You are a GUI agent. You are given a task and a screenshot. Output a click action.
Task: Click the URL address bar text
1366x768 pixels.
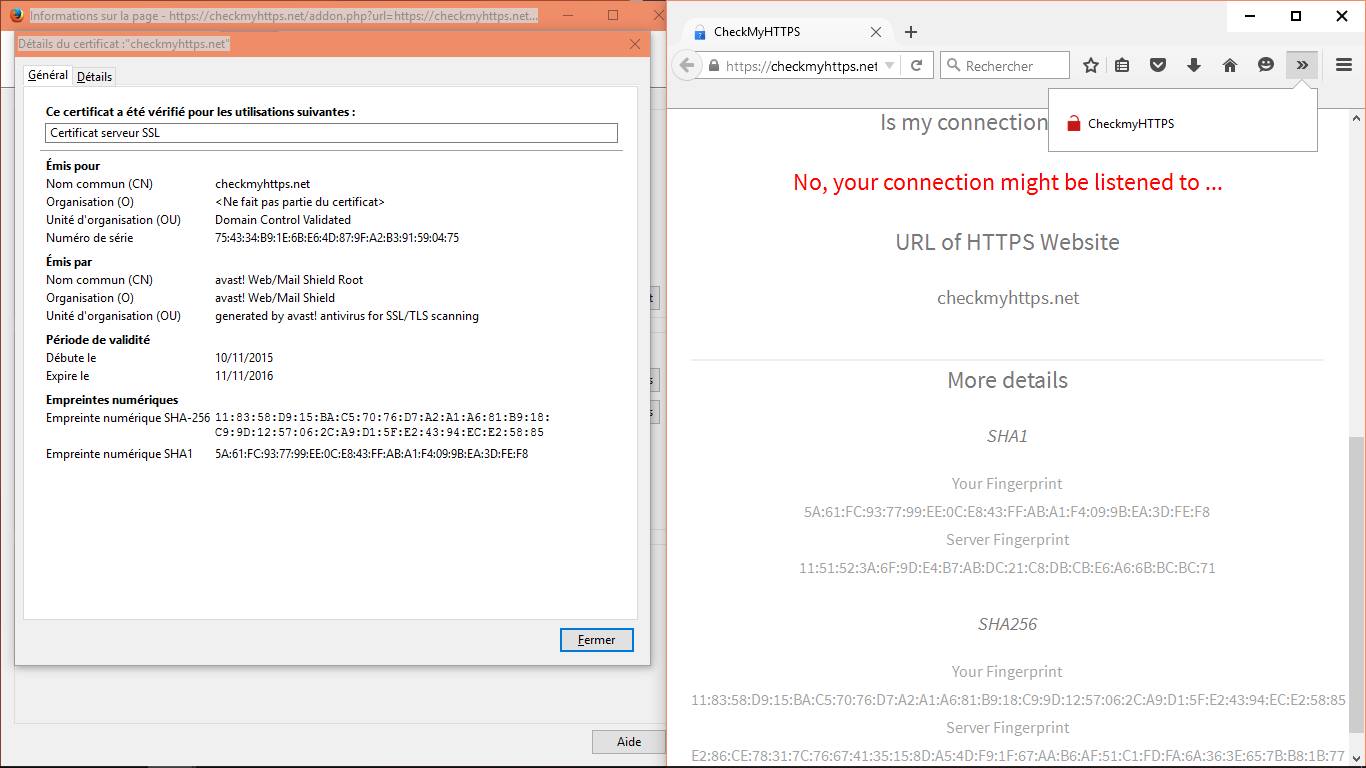click(x=801, y=66)
